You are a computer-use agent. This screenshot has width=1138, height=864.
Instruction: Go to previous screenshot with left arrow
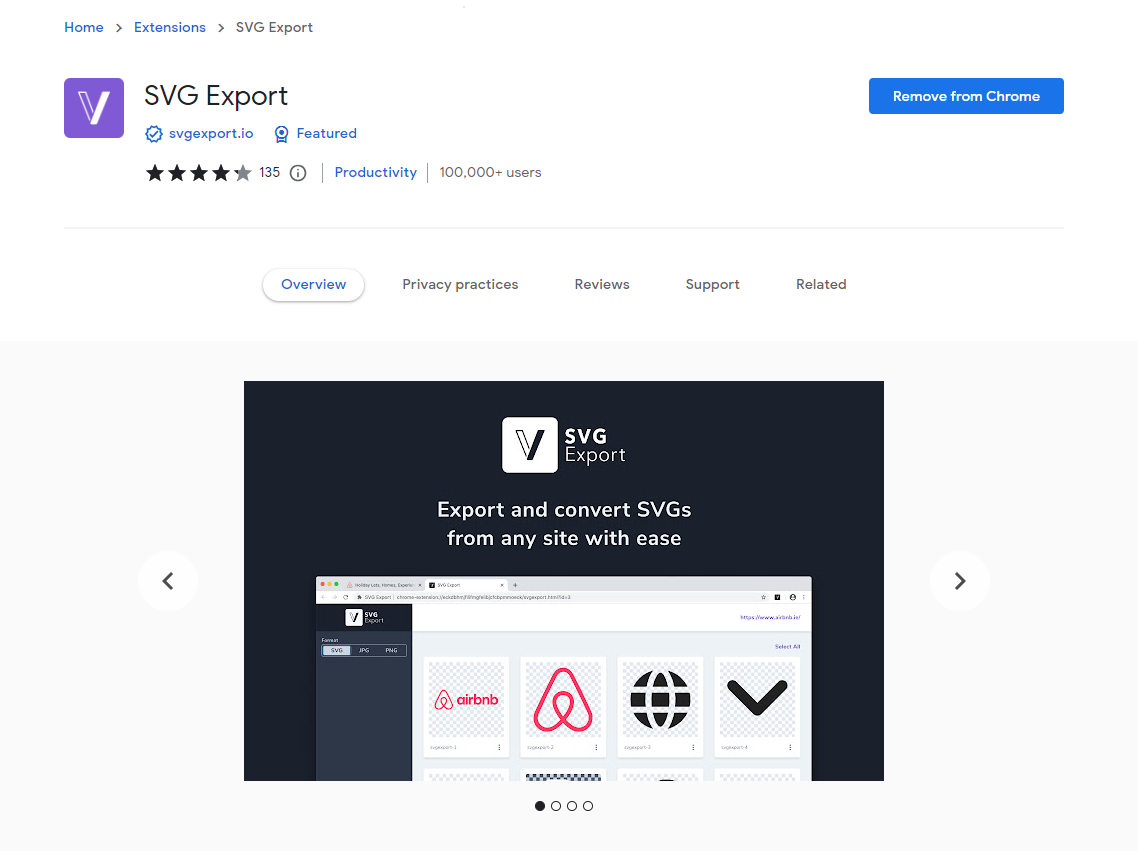[x=168, y=581]
